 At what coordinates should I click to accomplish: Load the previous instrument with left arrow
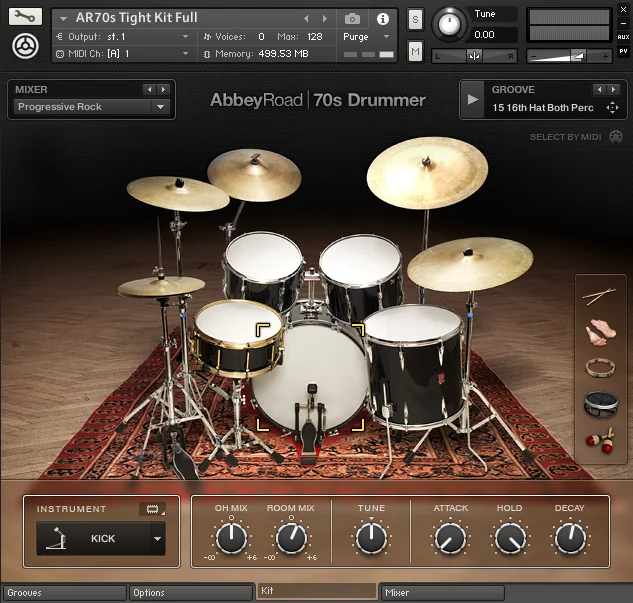306,19
